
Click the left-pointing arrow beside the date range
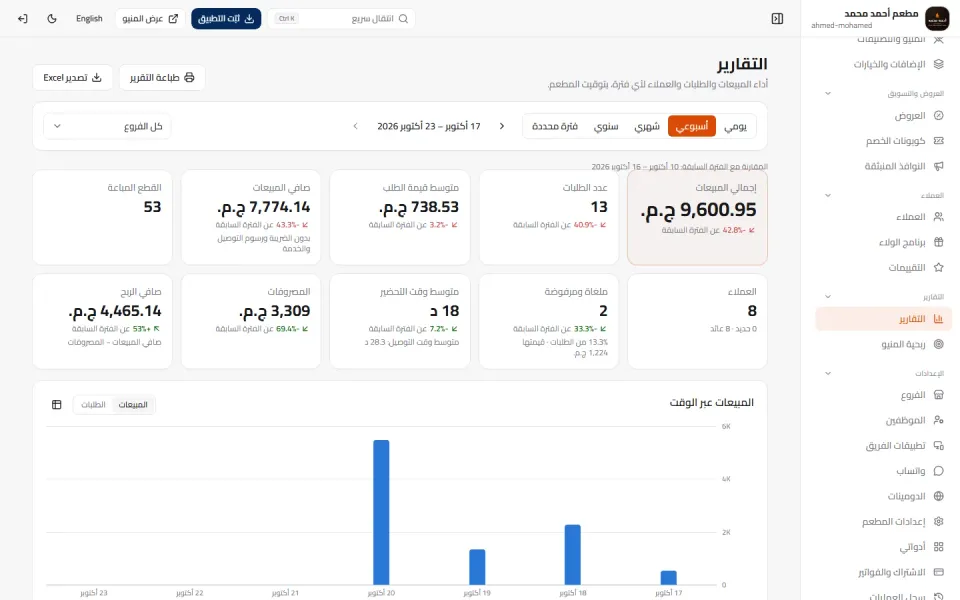pyautogui.click(x=355, y=126)
